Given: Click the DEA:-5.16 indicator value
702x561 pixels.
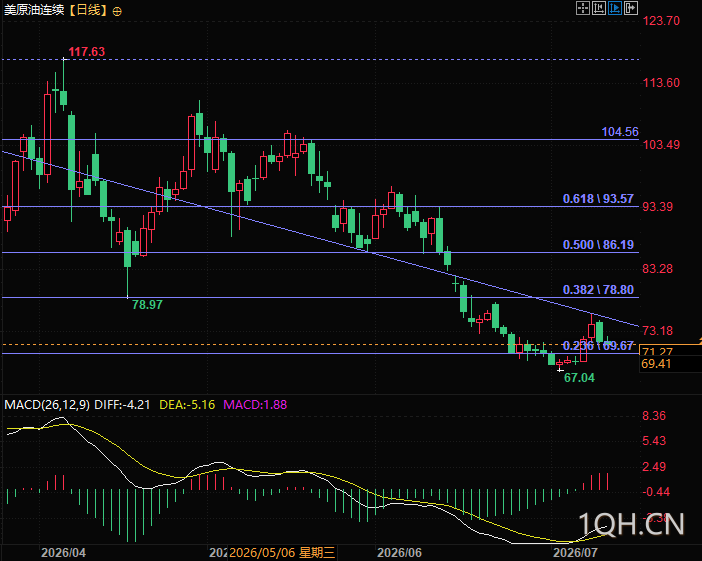Looking at the screenshot, I should (187, 405).
